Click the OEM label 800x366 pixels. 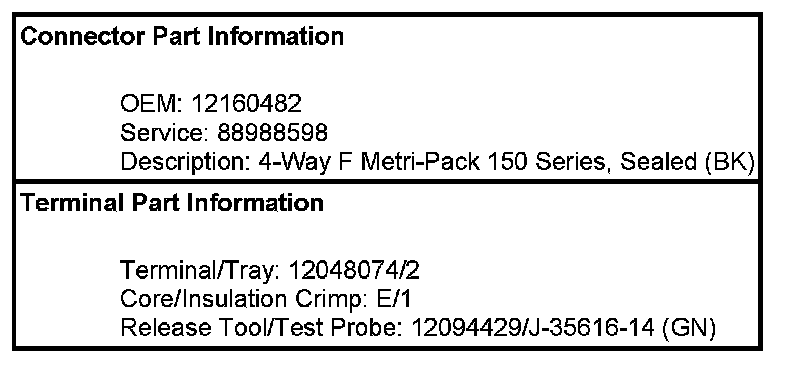coord(152,104)
